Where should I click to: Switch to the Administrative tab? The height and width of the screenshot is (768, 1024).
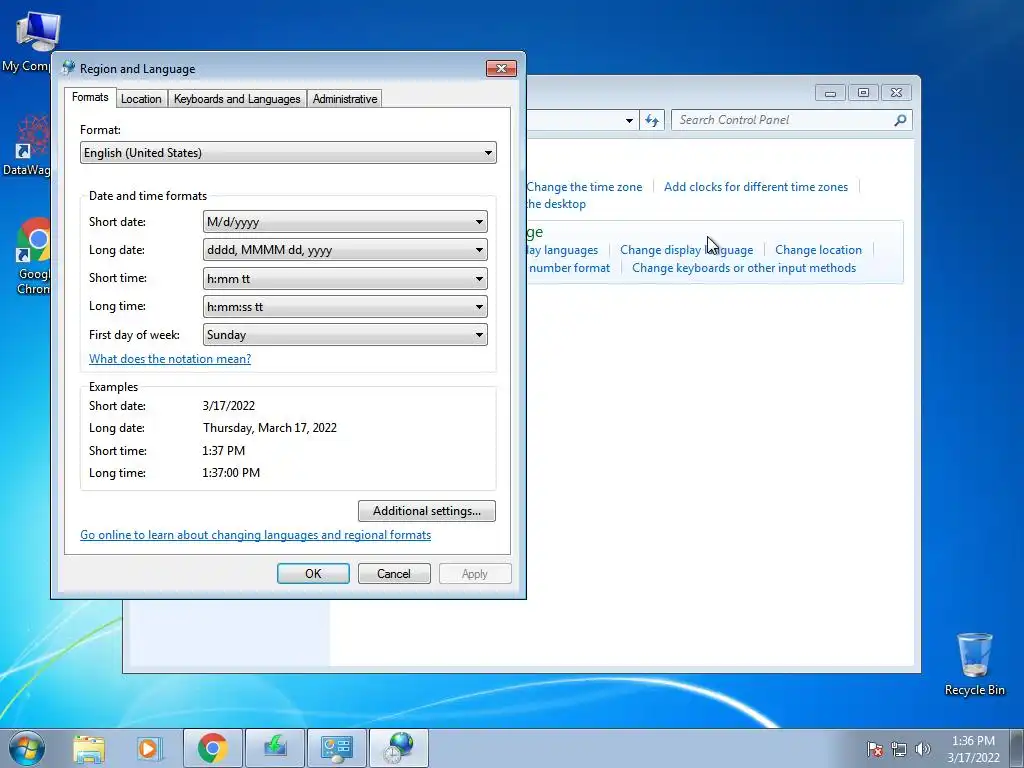pyautogui.click(x=345, y=99)
